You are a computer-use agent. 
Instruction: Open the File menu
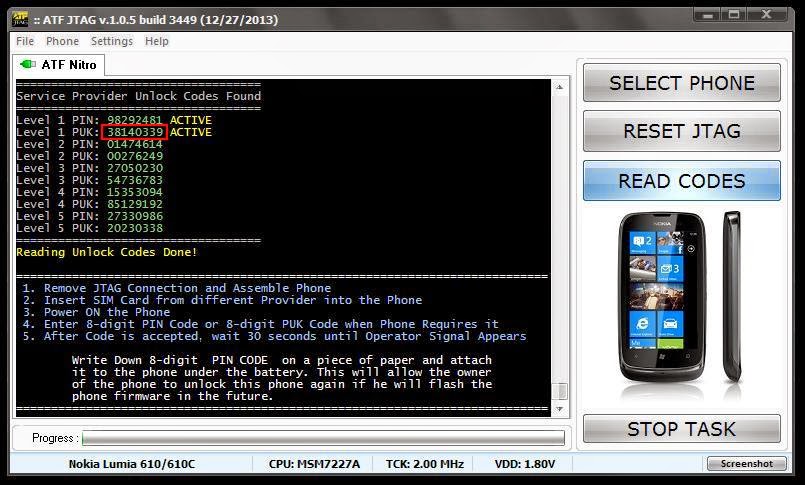point(25,41)
